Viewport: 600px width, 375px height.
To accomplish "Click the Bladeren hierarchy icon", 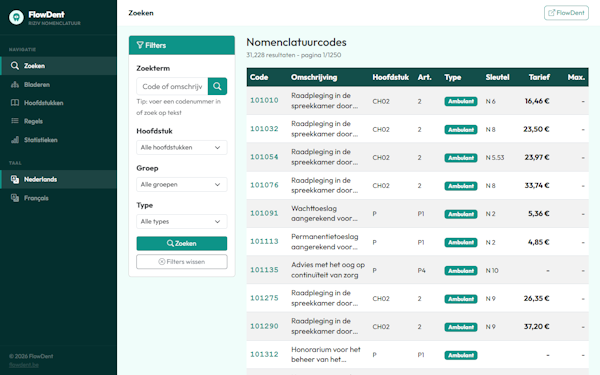I will pos(15,85).
